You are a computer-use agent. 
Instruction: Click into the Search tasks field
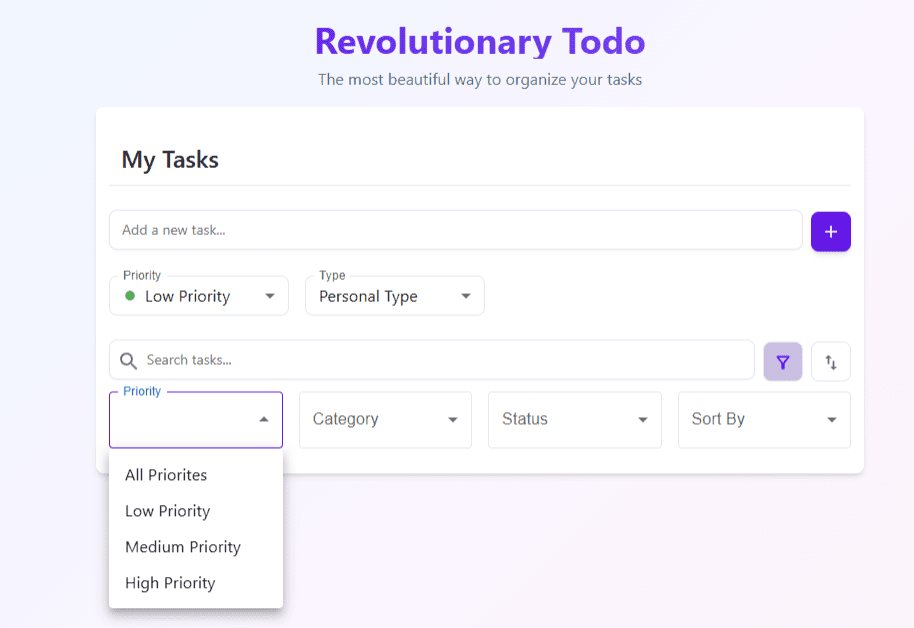[432, 360]
